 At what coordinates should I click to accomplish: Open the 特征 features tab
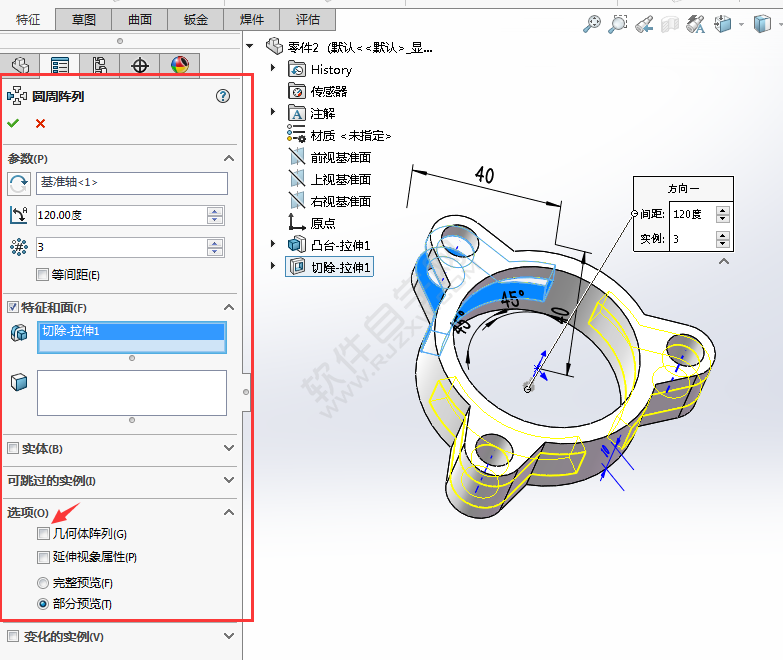click(27, 19)
